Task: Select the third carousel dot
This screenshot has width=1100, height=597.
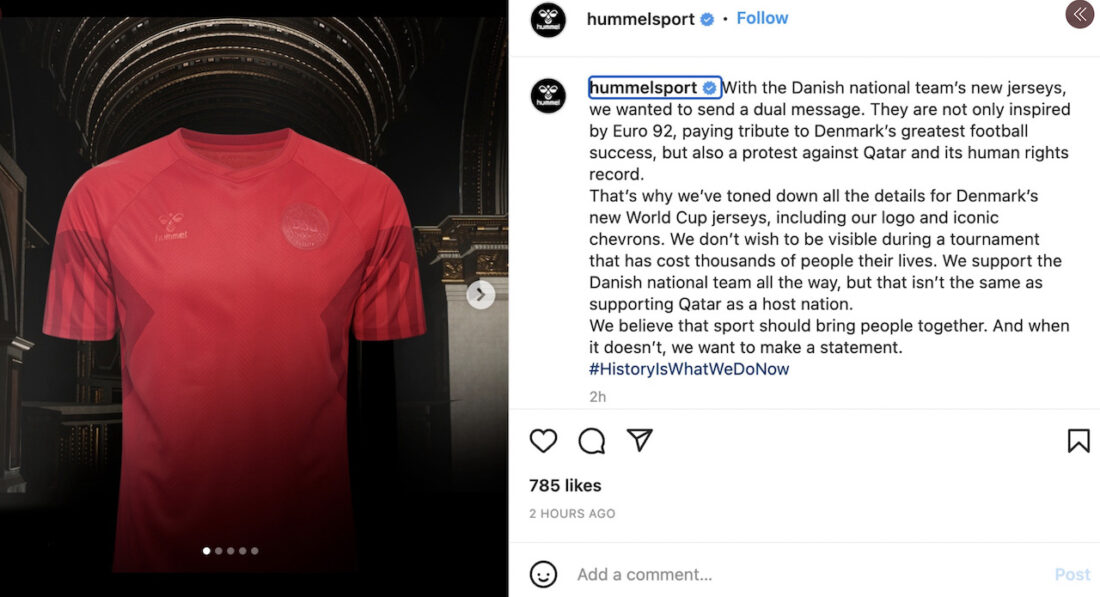Action: (x=231, y=551)
